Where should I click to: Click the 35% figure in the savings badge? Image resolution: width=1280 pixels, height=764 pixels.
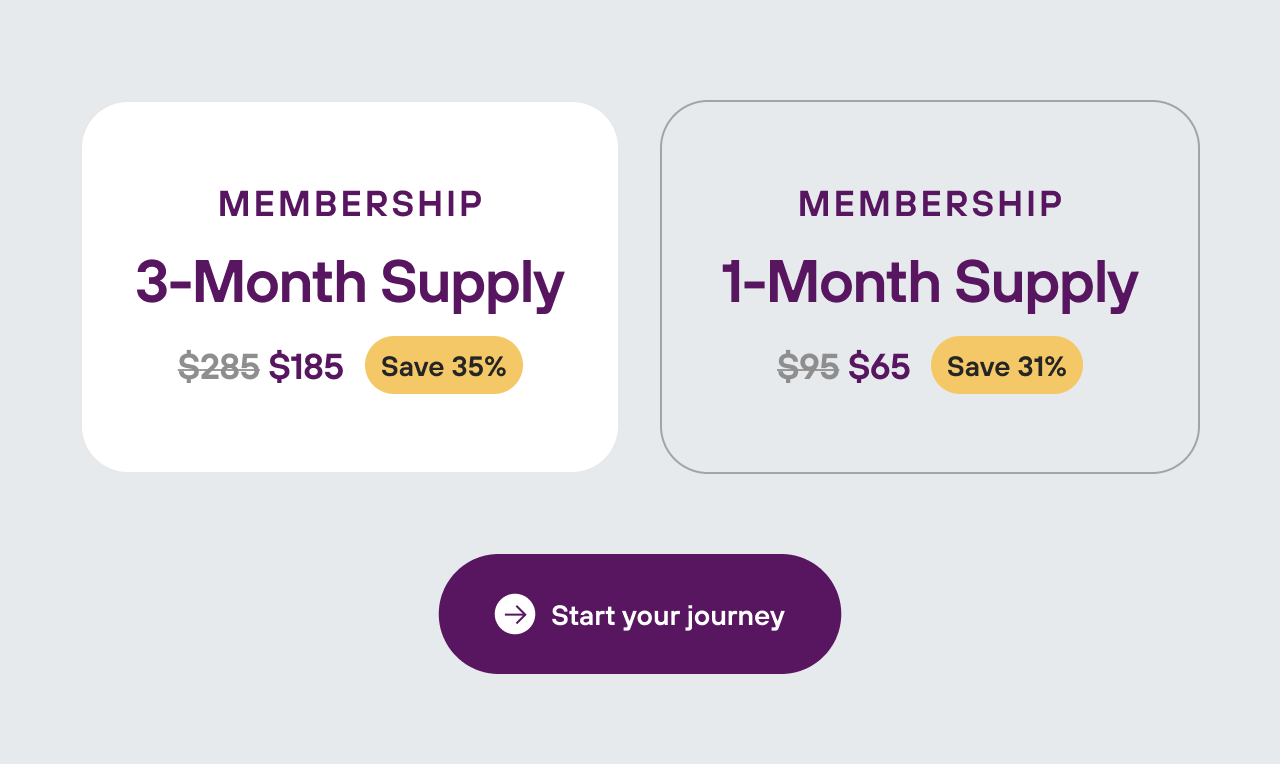coord(479,366)
